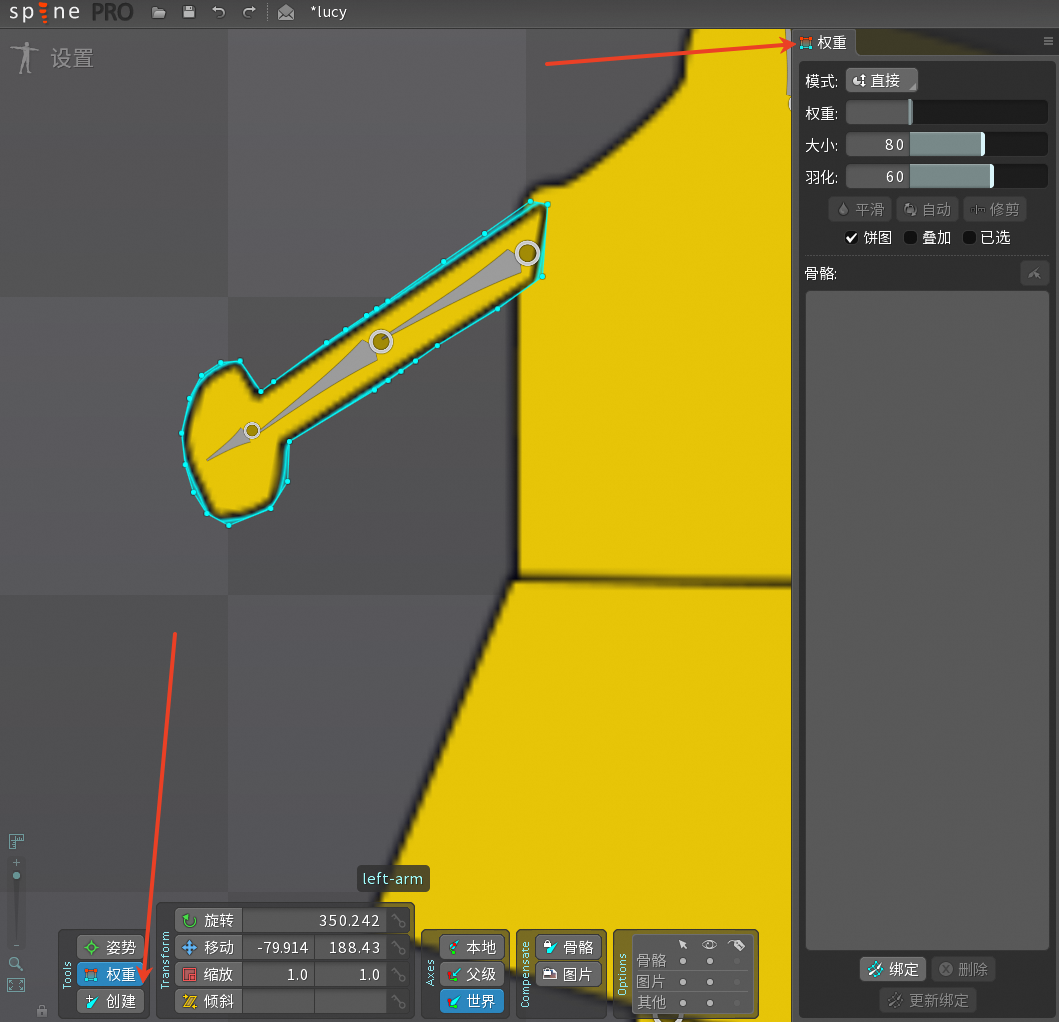
Task: Click the key icon for 倾斜 row
Action: 399,1001
